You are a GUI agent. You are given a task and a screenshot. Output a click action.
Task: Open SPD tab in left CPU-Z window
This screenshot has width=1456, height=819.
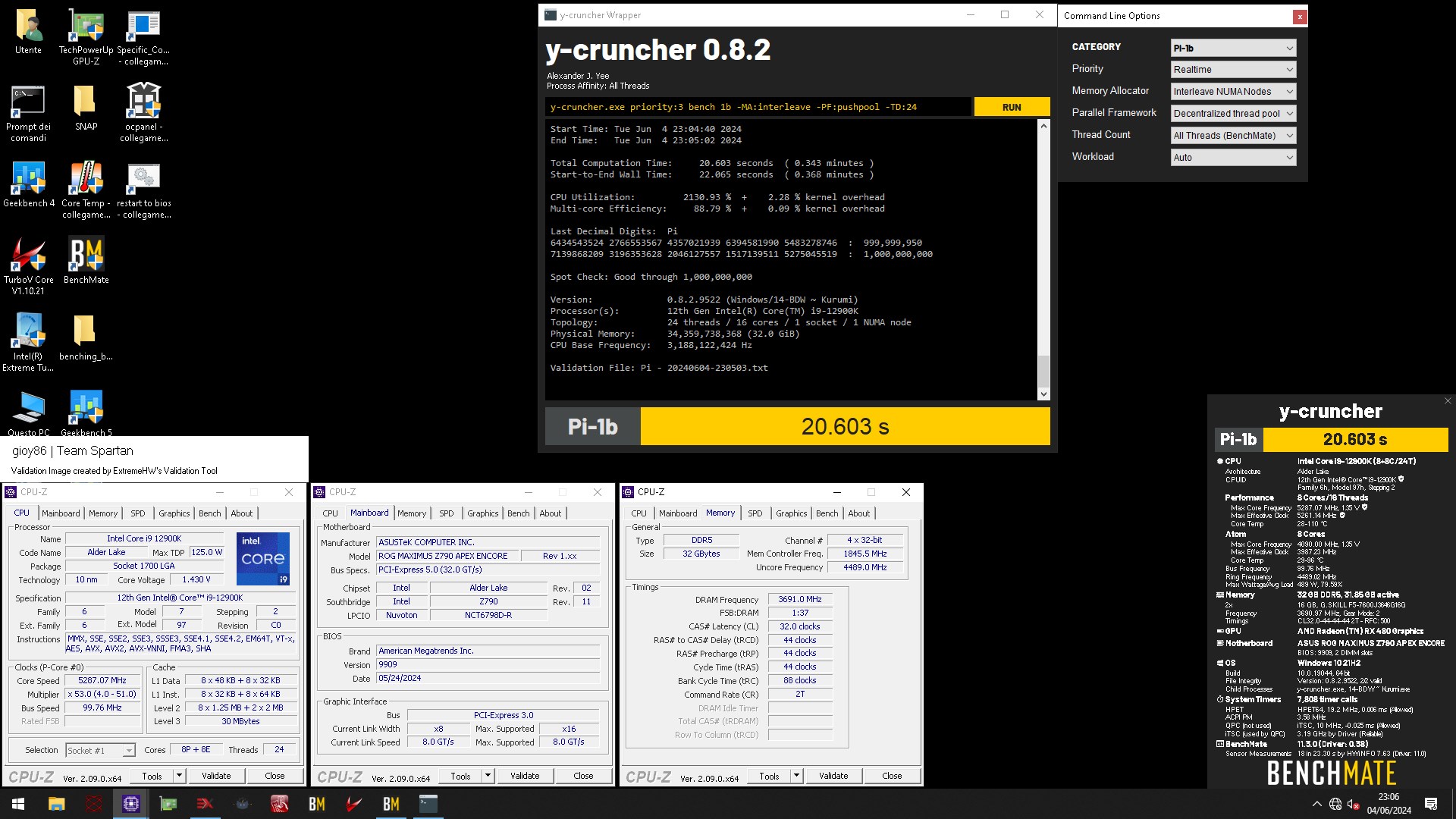pyautogui.click(x=137, y=513)
